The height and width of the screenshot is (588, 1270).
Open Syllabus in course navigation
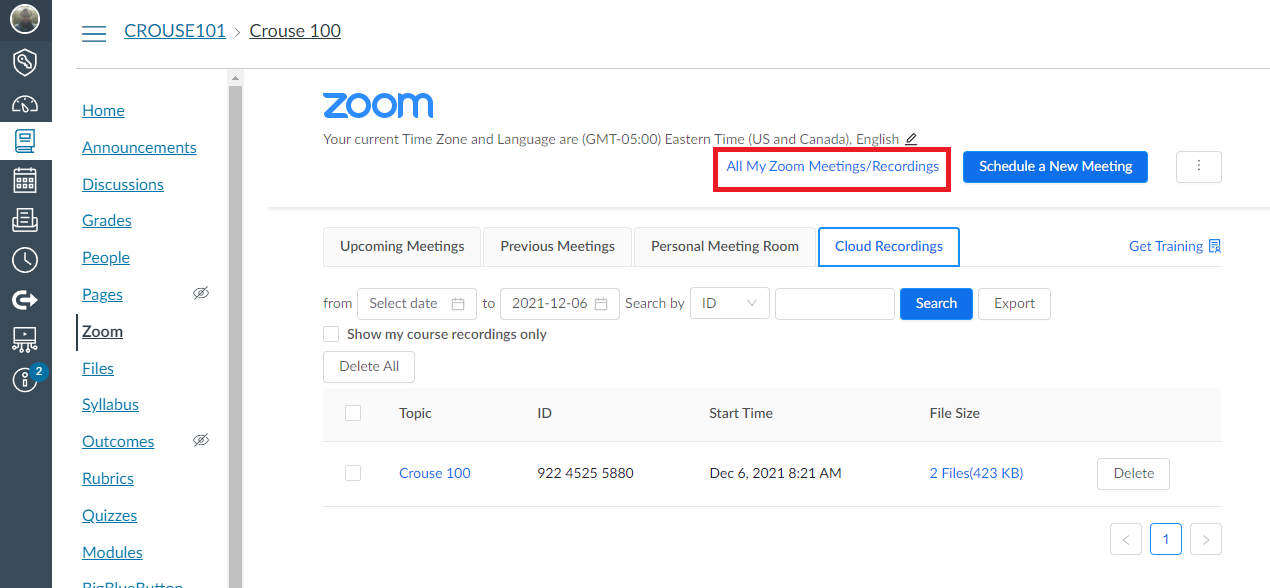pyautogui.click(x=110, y=404)
